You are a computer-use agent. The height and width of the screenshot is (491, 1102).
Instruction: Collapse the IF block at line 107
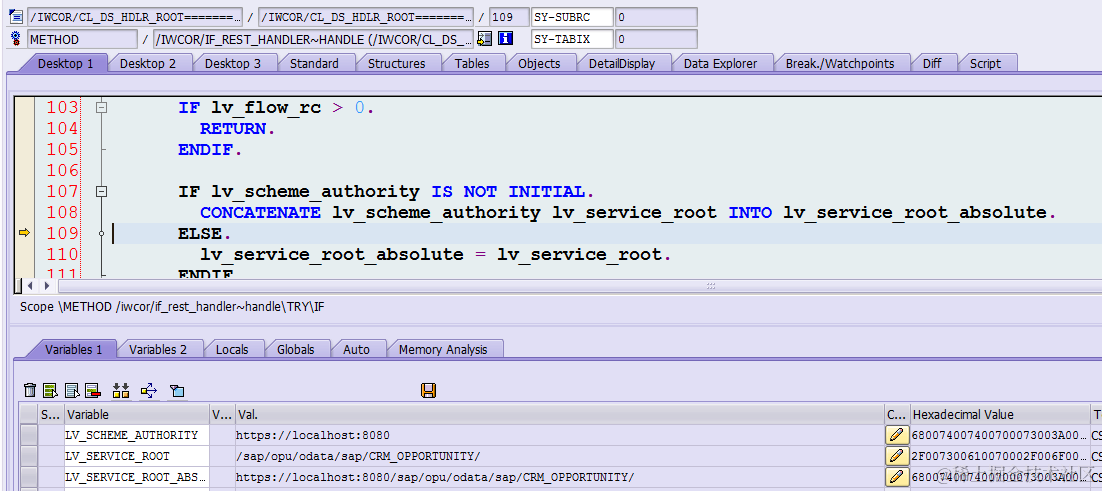pos(102,191)
